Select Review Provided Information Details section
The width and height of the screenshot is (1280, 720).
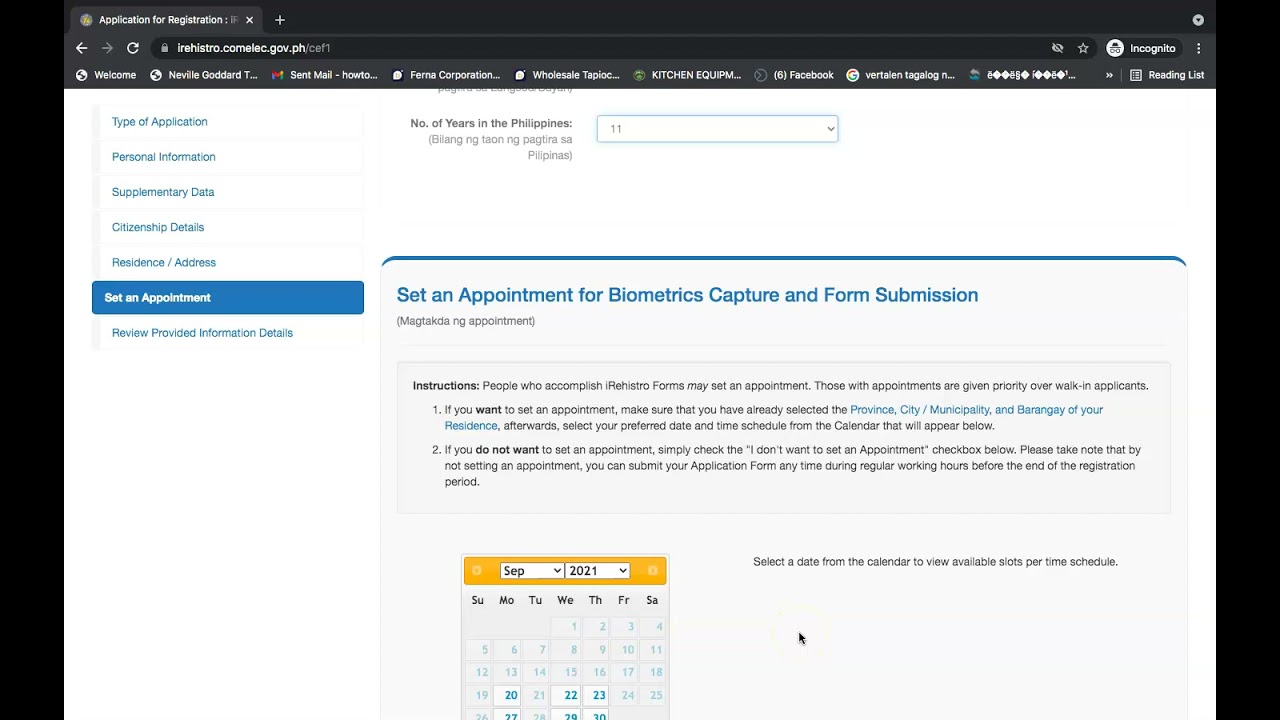point(202,333)
